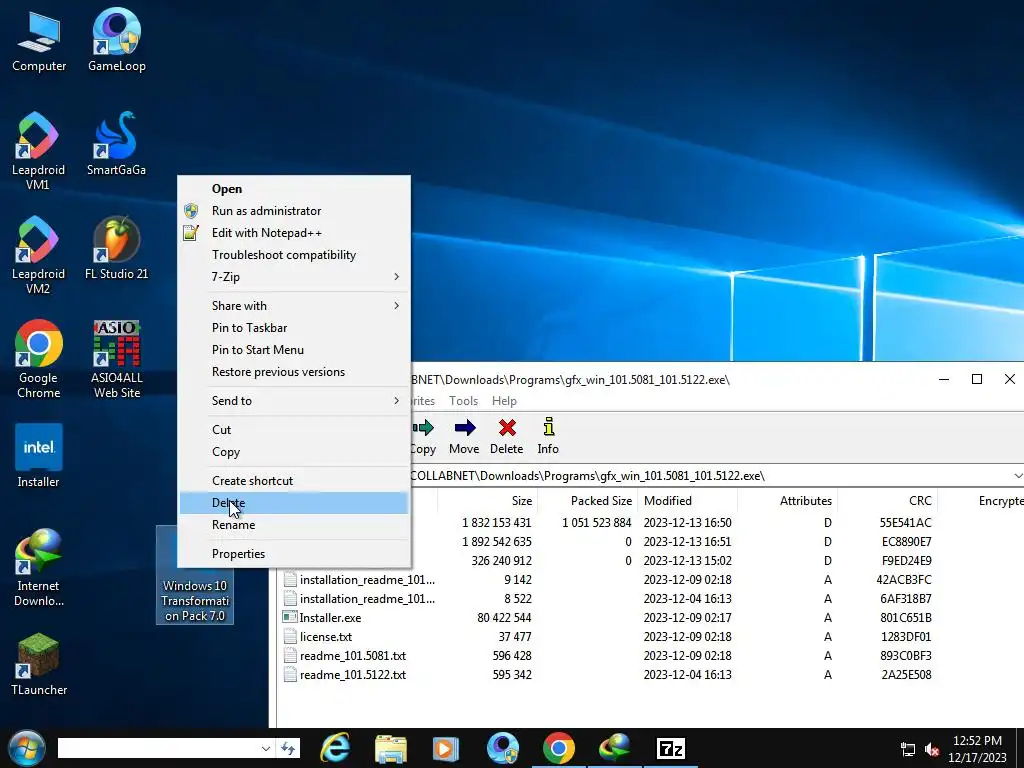Choose Edit with Notepad++
The image size is (1024, 768).
294,233
